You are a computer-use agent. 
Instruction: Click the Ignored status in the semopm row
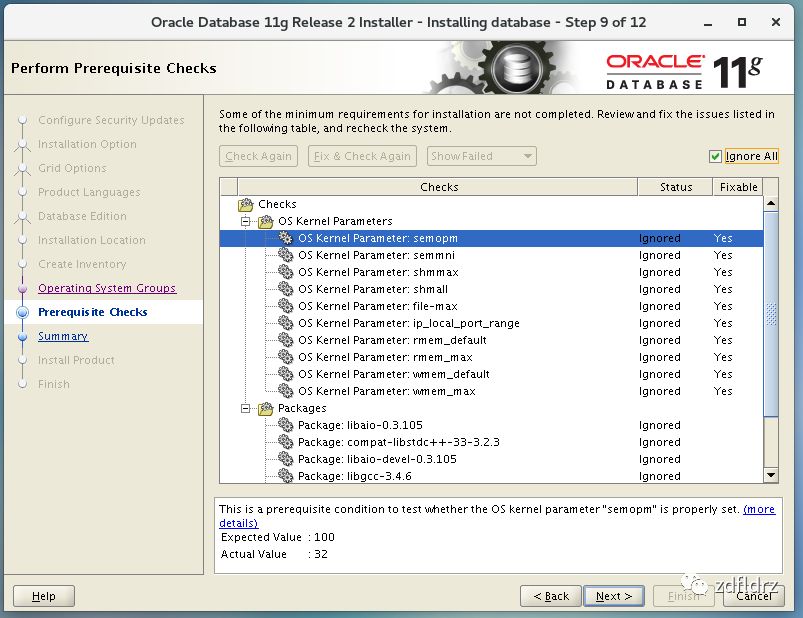[660, 238]
